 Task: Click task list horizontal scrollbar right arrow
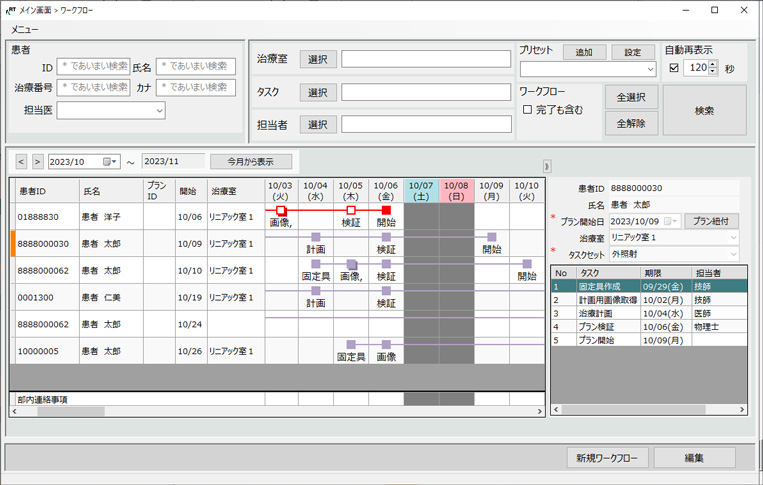pyautogui.click(x=742, y=410)
